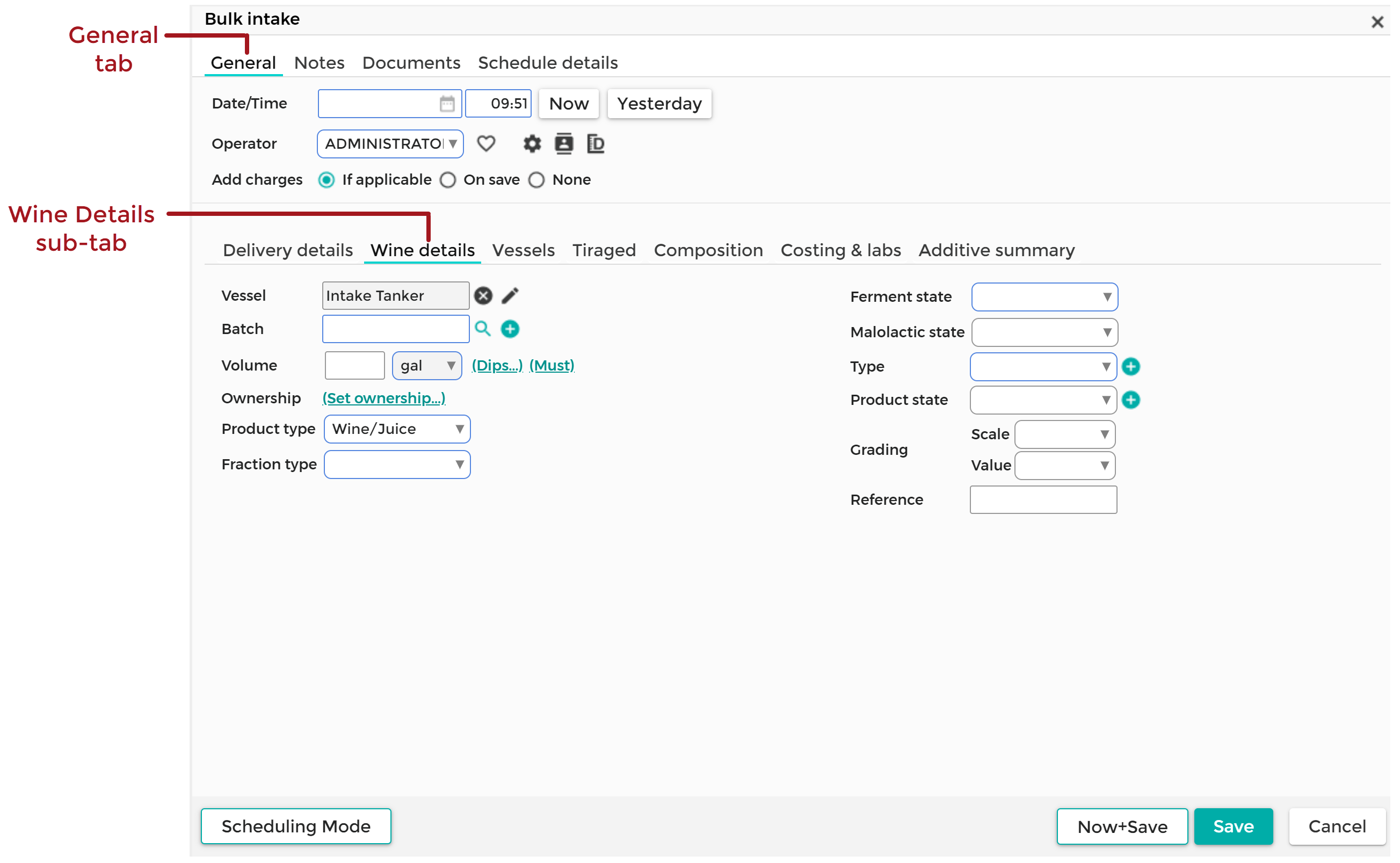Viewport: 1400px width, 863px height.
Task: Open the Type dropdown
Action: (x=1043, y=366)
